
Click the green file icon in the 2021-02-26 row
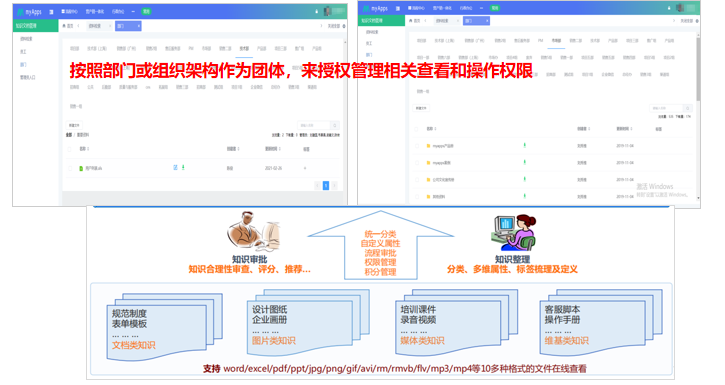81,168
